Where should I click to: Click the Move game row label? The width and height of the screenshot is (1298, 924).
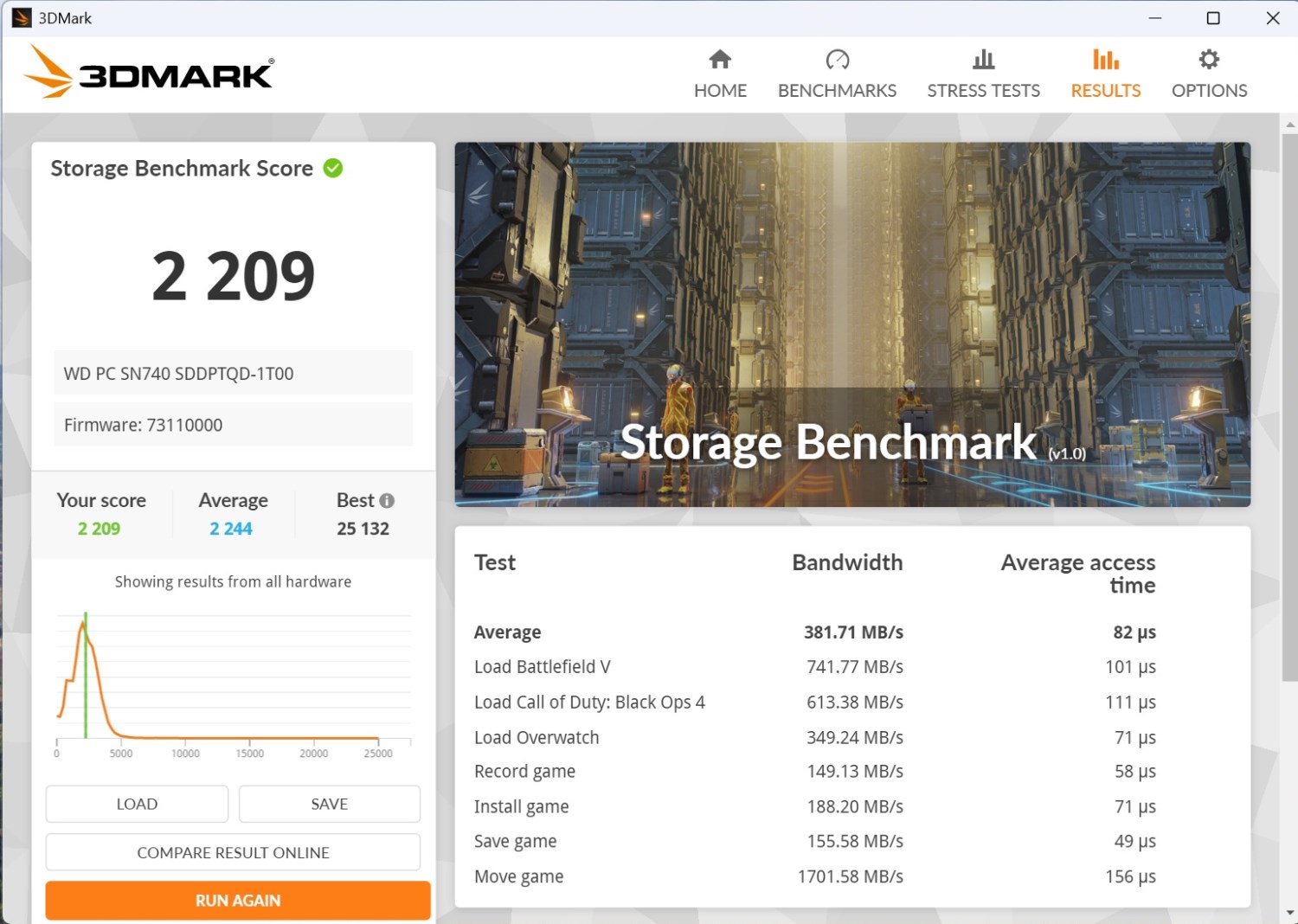519,877
